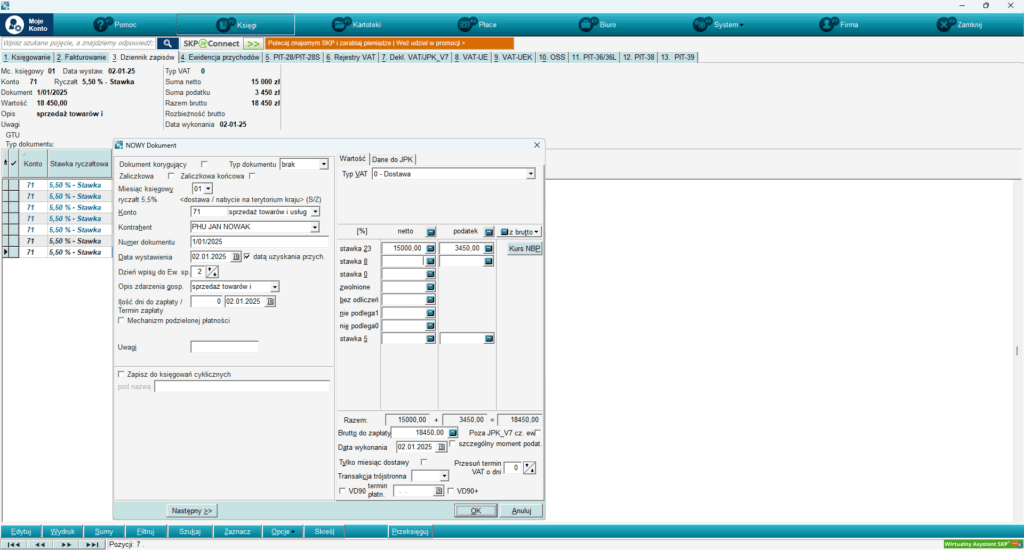The image size is (1024, 550).
Task: Click calculator icon in podatek column header
Action: click(489, 231)
